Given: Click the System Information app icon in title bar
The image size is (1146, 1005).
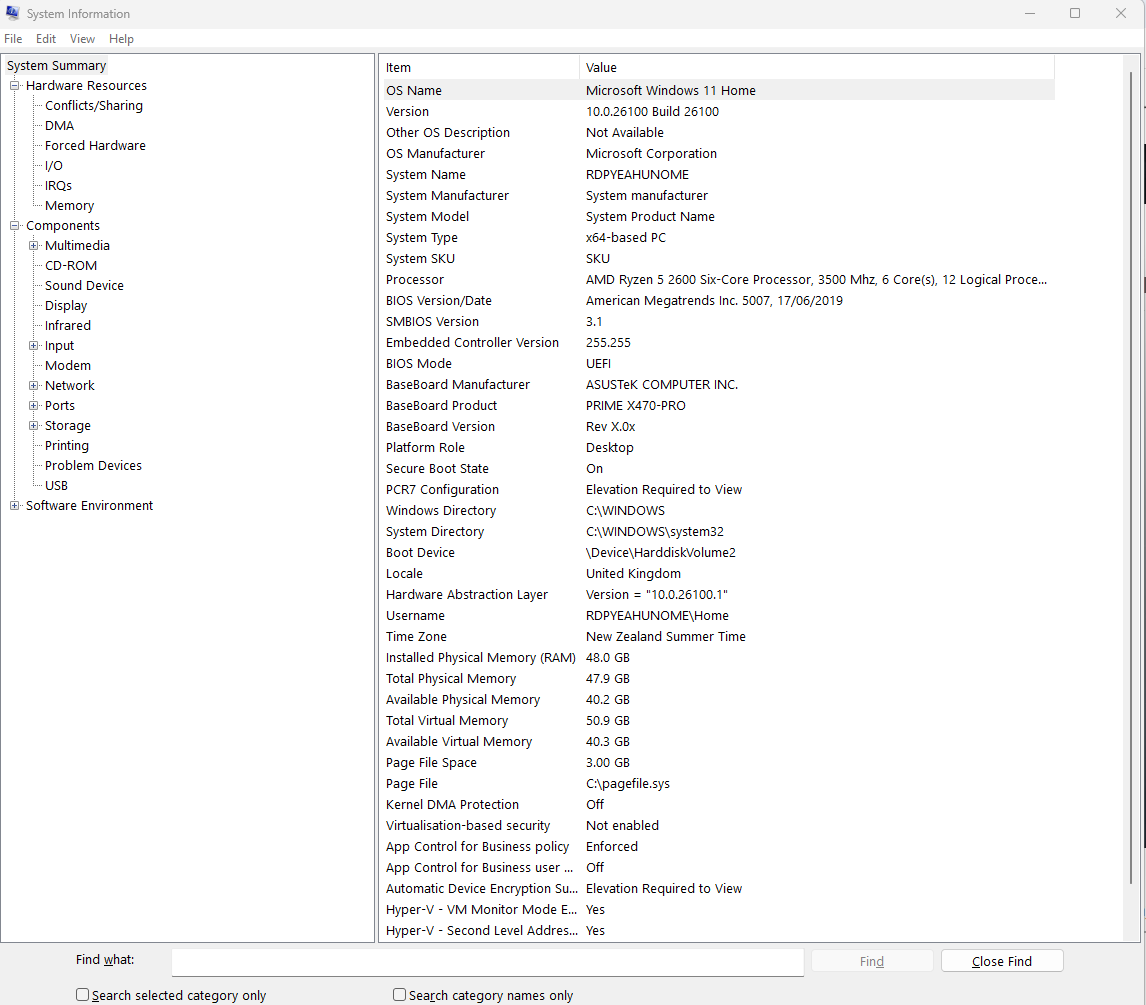Looking at the screenshot, I should click(13, 14).
